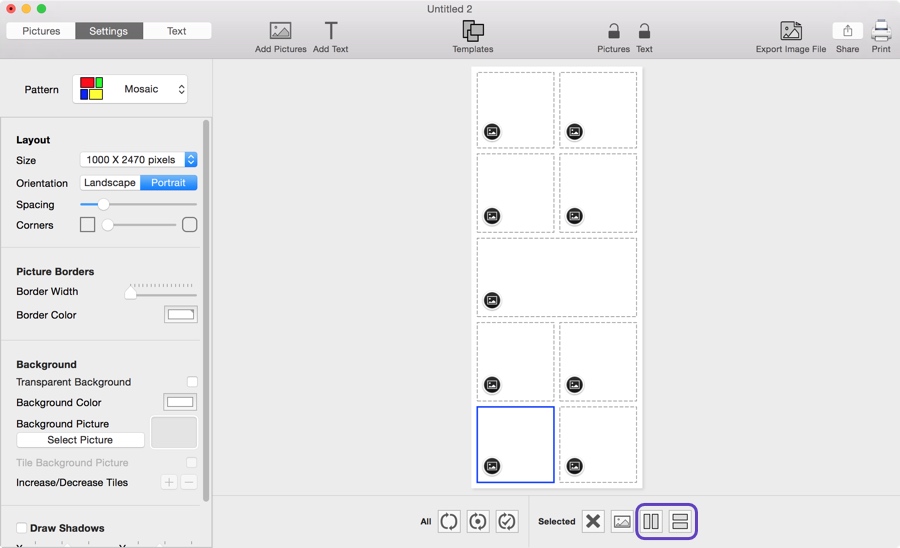Select Landscape orientation
Viewport: 900px width, 548px height.
(x=110, y=182)
